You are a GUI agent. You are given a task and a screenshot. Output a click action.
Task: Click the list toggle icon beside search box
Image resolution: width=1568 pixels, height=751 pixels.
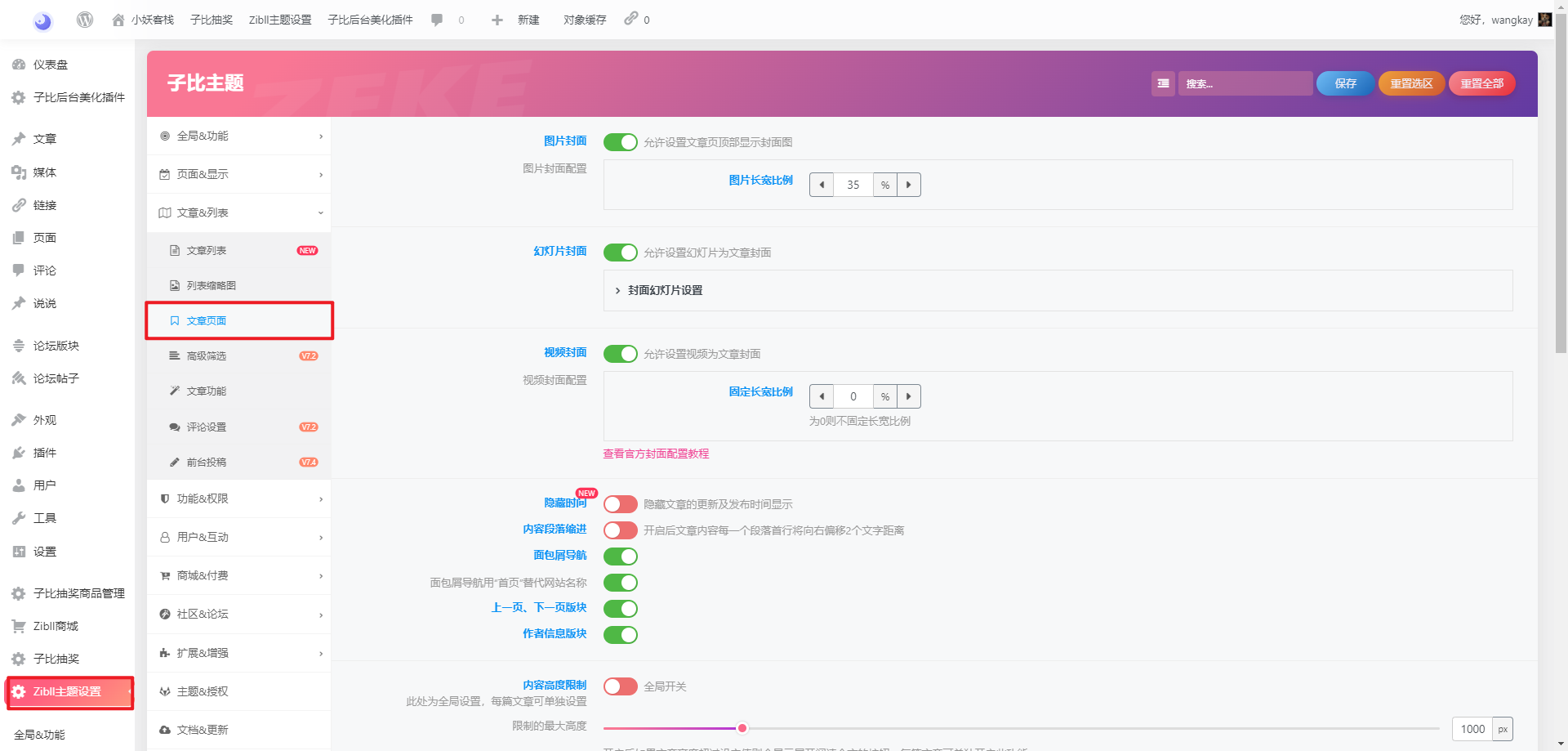click(x=1163, y=83)
